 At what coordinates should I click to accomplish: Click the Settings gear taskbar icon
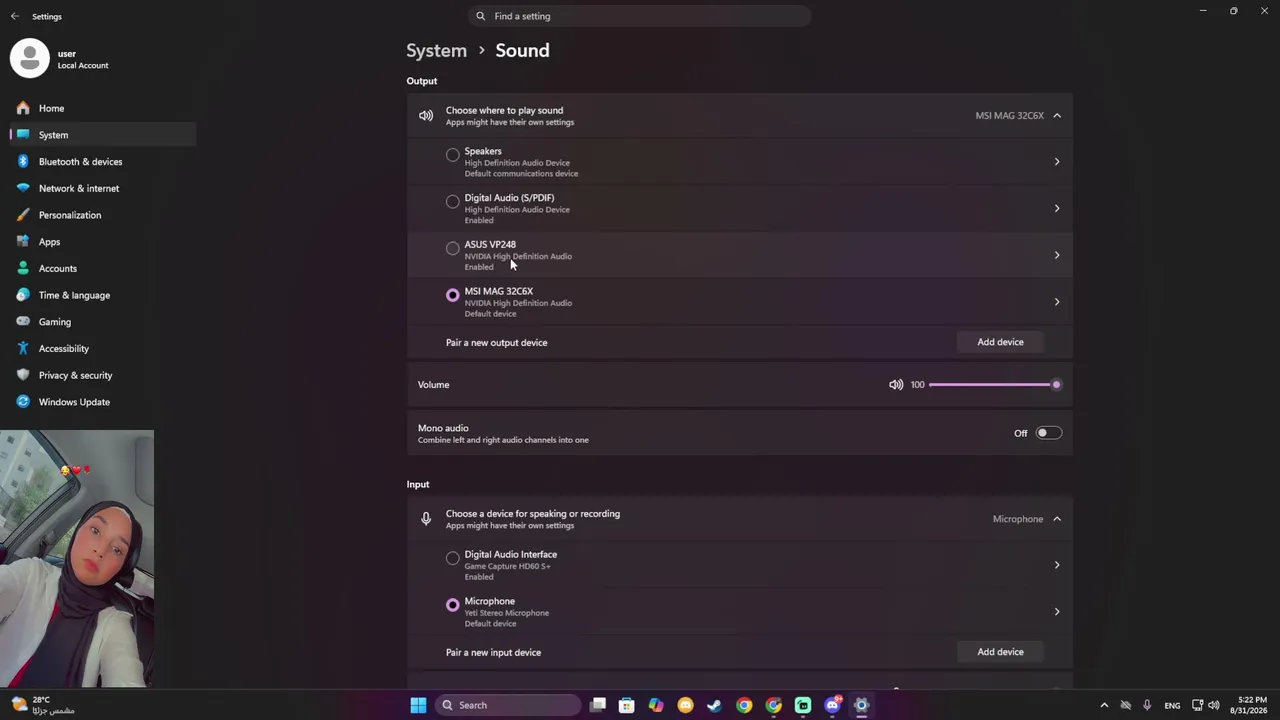[861, 705]
